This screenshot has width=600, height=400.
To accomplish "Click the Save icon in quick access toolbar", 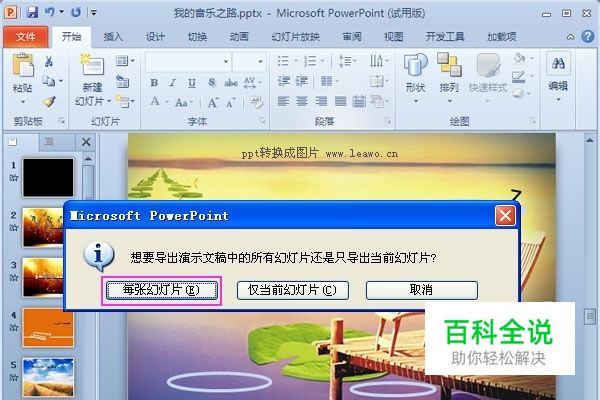I will click(x=32, y=12).
